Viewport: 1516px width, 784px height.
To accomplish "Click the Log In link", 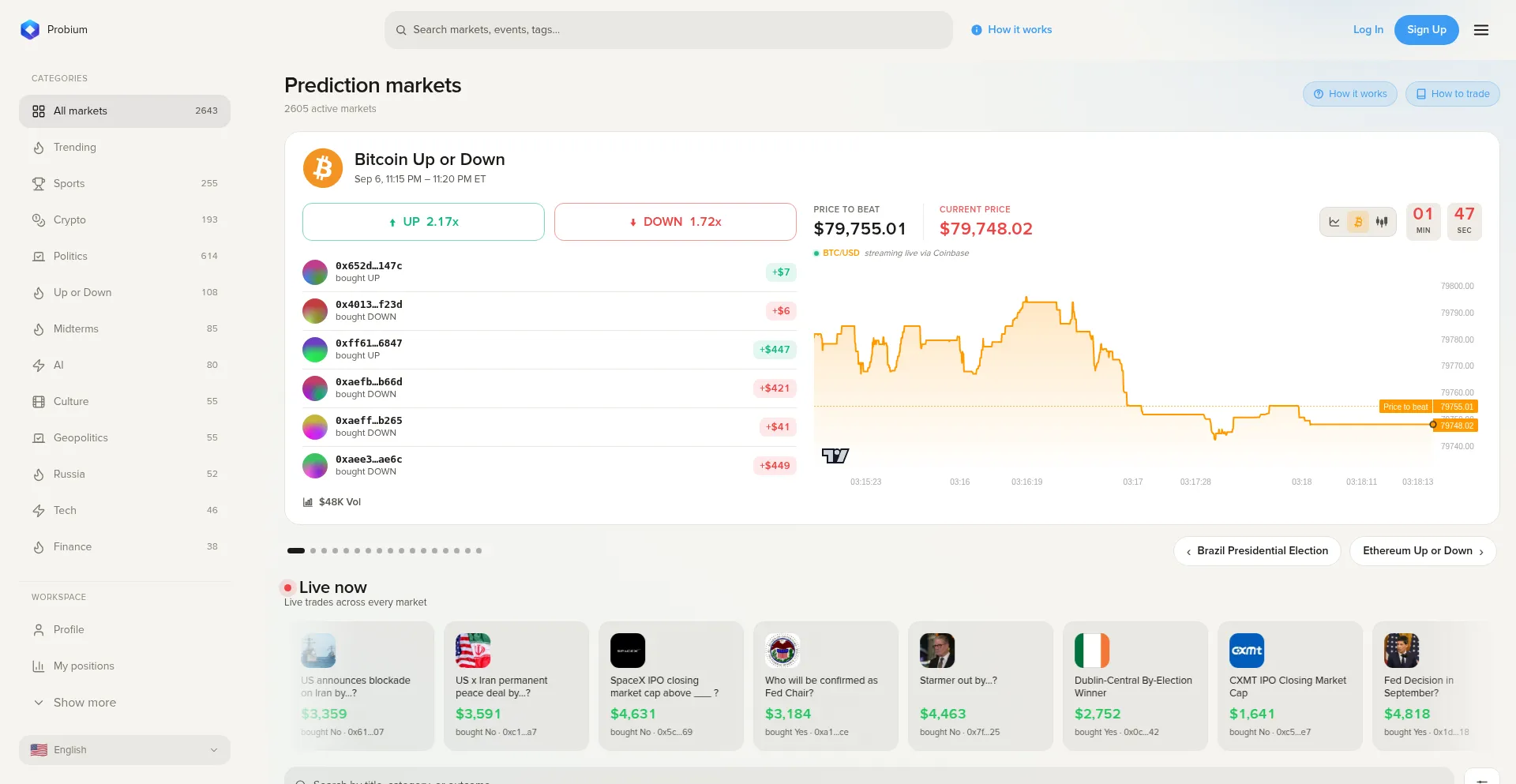I will pos(1368,30).
